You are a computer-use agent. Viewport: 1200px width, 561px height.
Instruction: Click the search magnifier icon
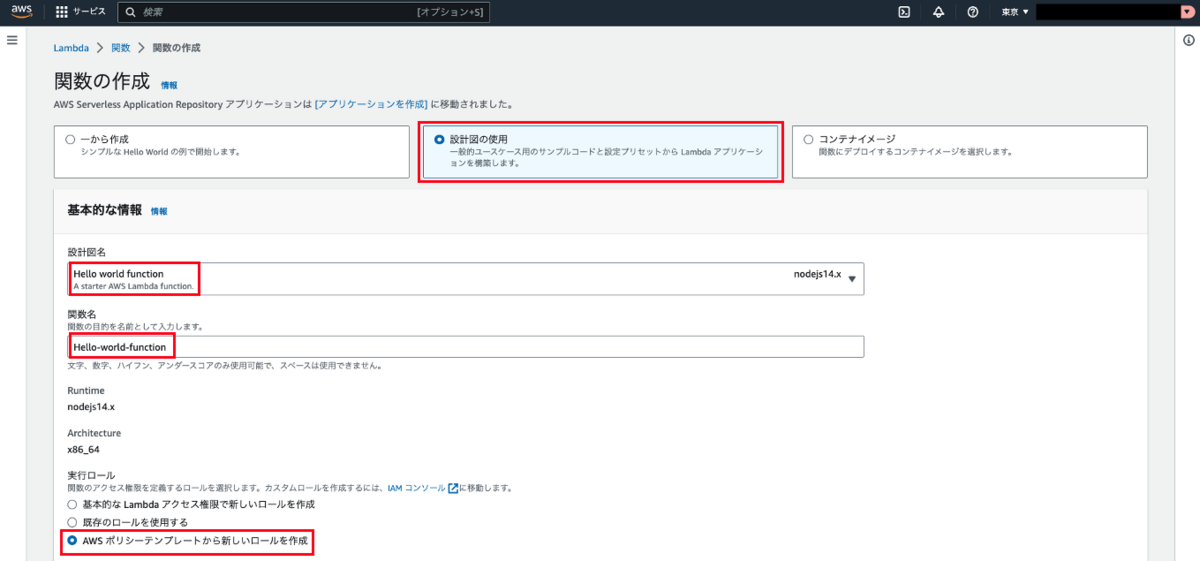tap(131, 12)
